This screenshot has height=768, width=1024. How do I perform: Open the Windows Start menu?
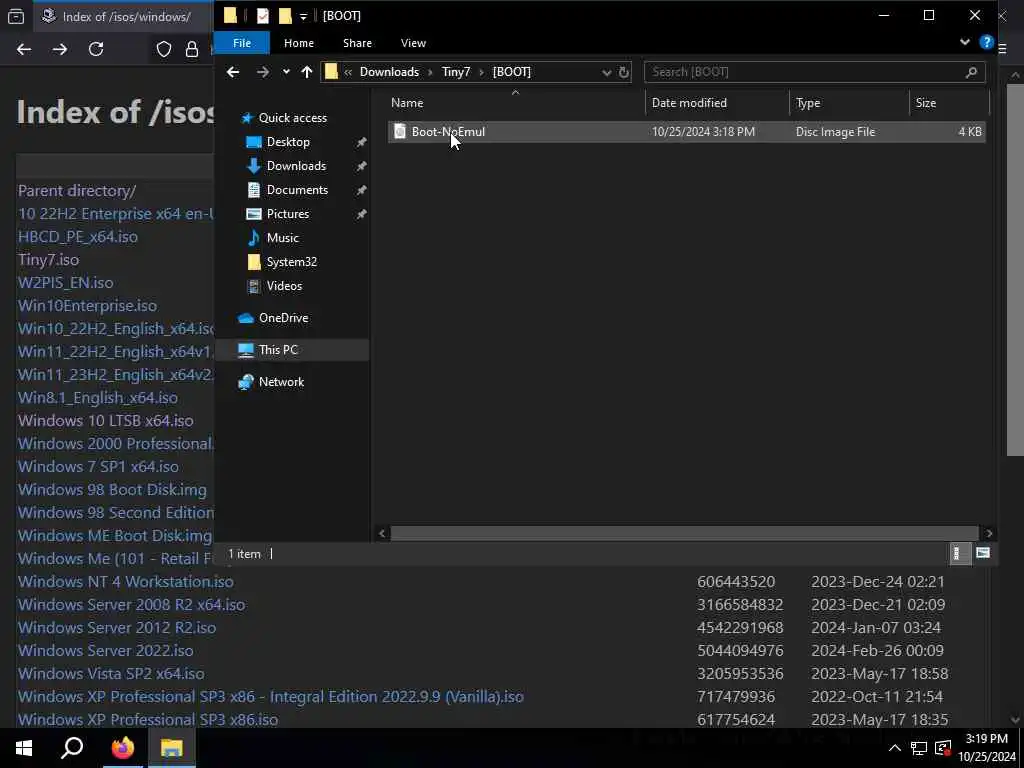point(24,748)
